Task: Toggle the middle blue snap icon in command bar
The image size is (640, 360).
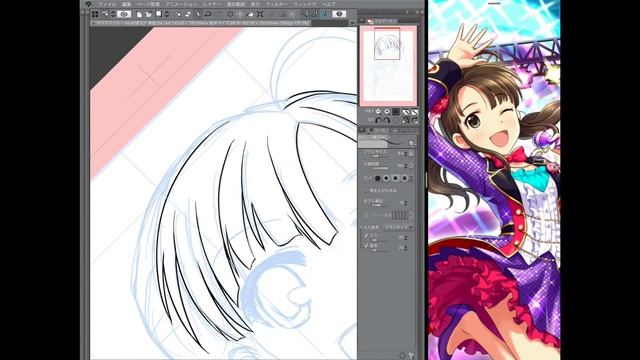Action: (x=315, y=14)
